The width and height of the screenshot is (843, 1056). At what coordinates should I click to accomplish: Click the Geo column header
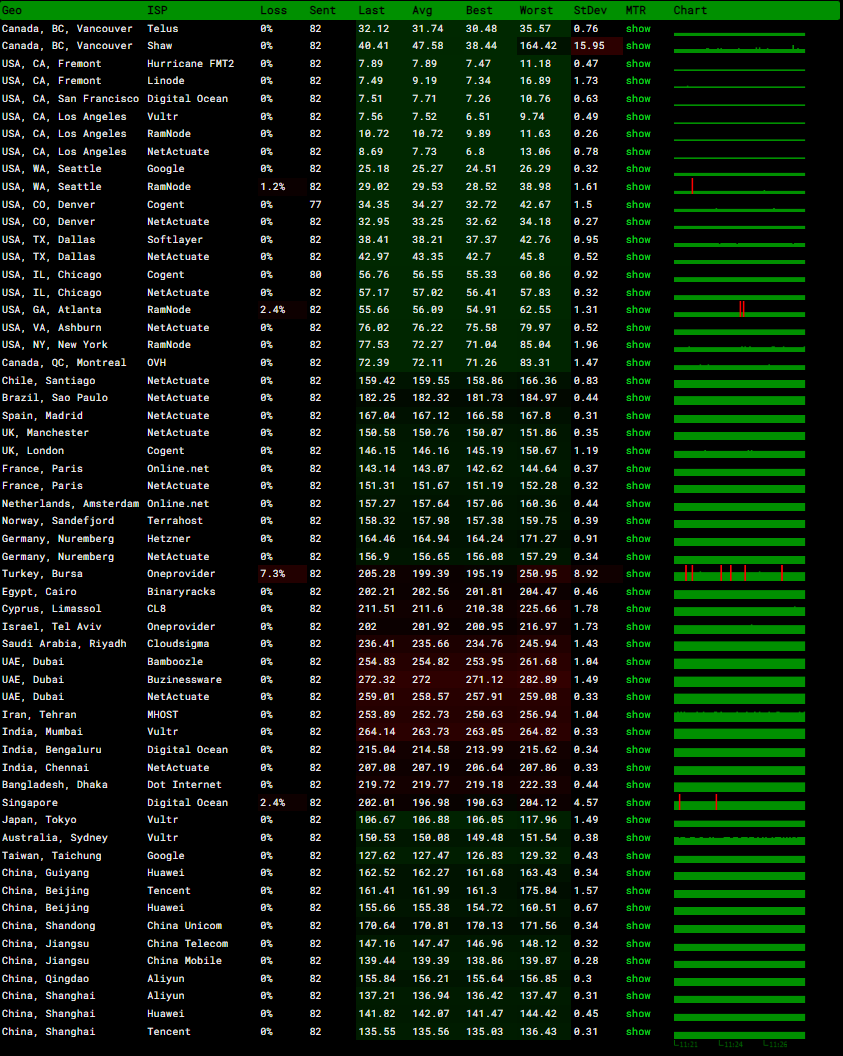12,10
